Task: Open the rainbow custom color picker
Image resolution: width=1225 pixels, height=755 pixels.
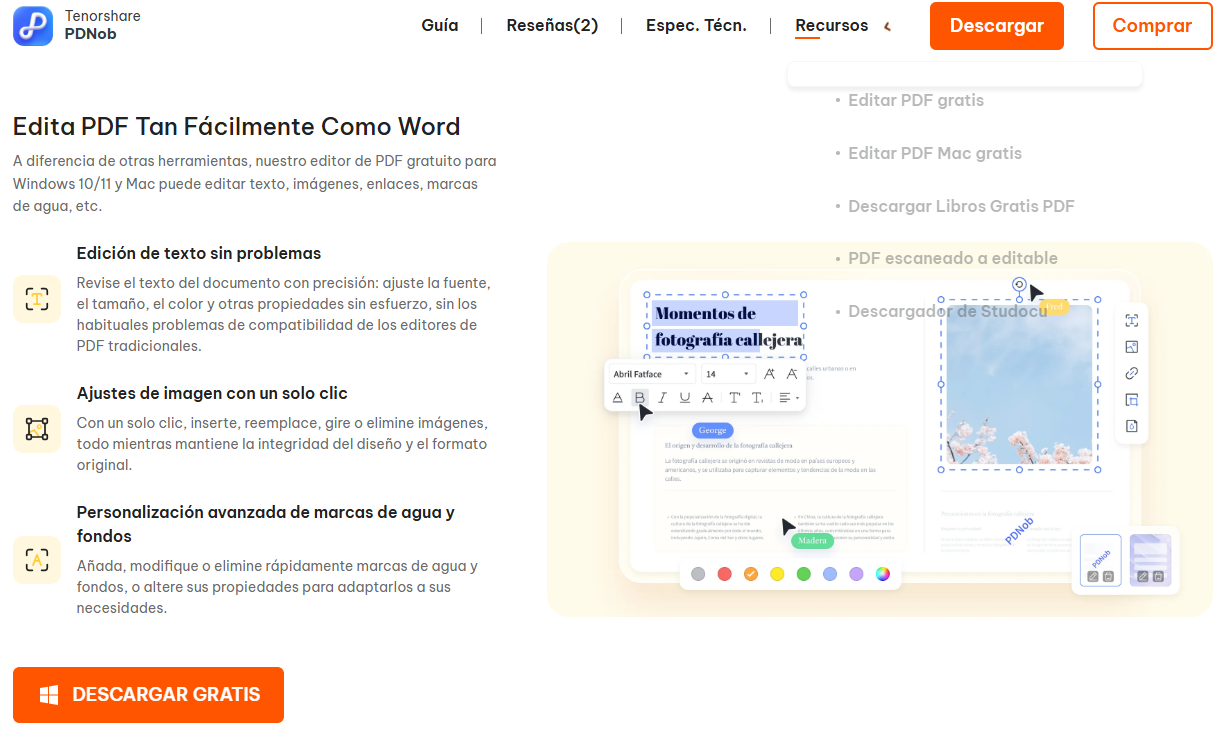Action: [883, 574]
